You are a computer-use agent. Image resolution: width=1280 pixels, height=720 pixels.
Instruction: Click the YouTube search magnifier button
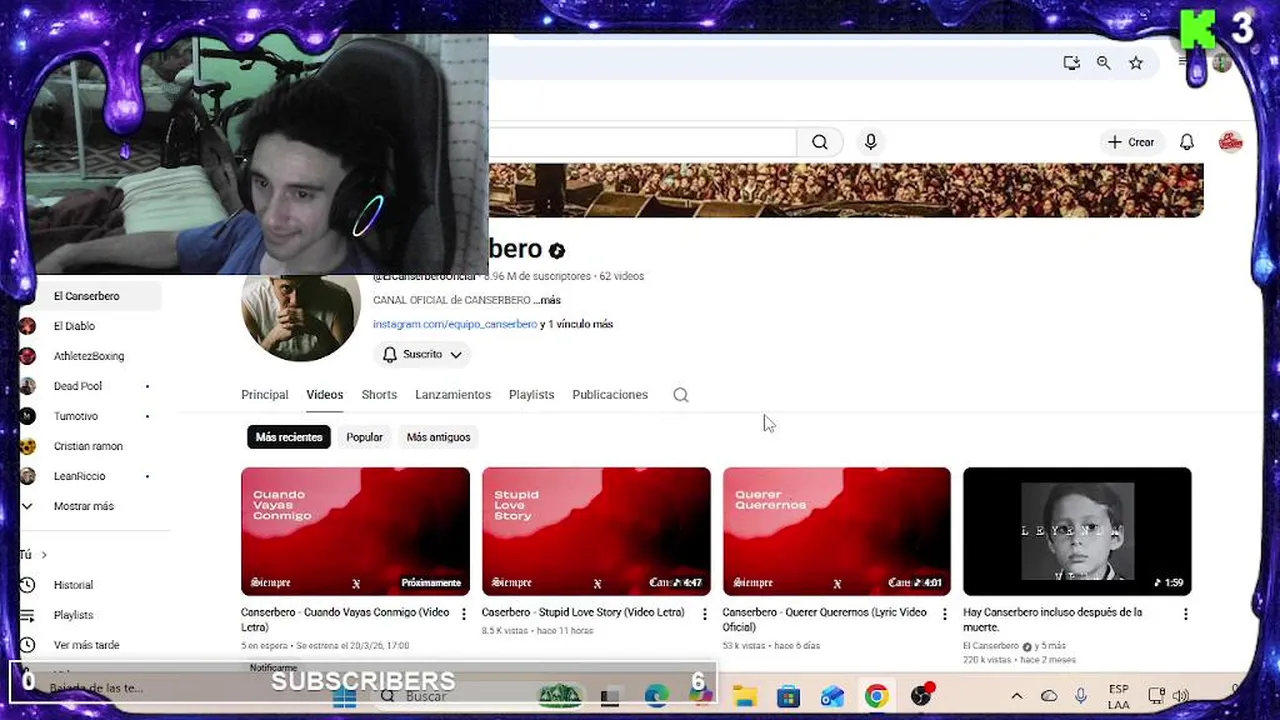pos(819,142)
